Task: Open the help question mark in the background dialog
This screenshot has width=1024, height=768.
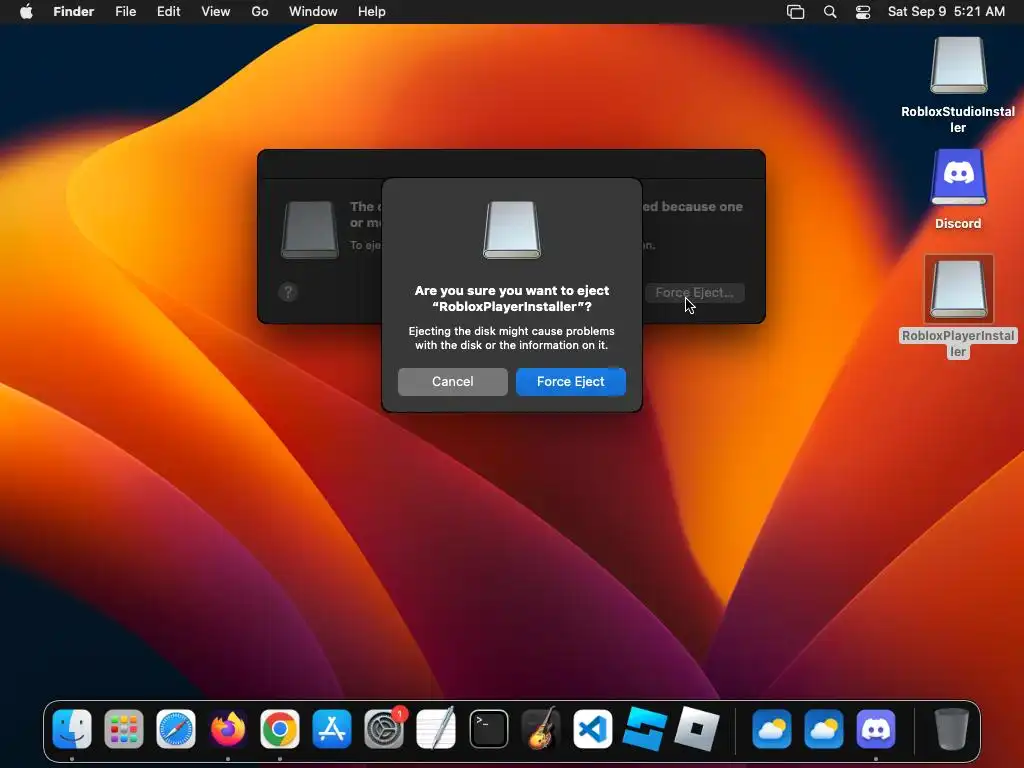Action: pos(288,292)
